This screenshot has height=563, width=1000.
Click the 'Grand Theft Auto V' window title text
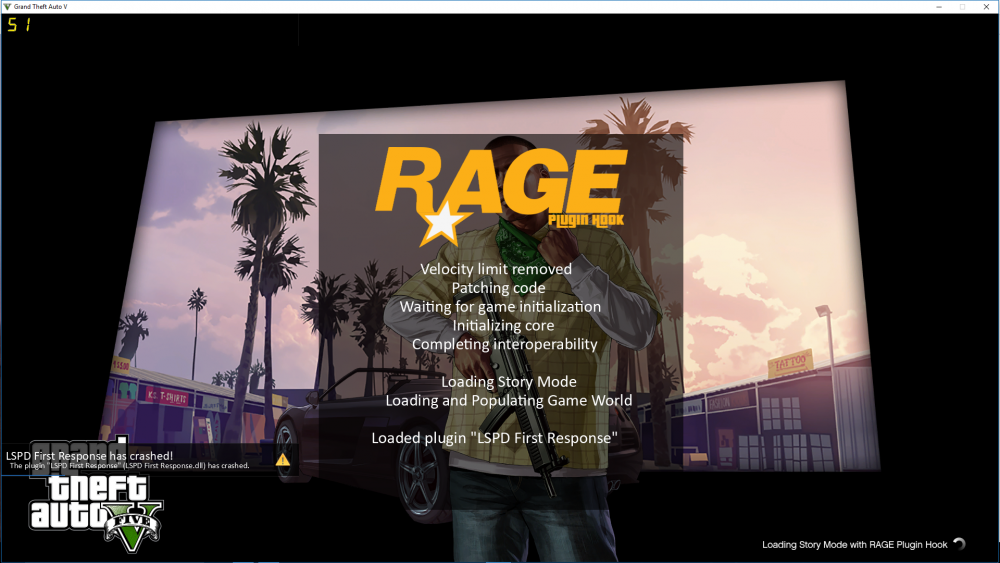click(x=41, y=6)
